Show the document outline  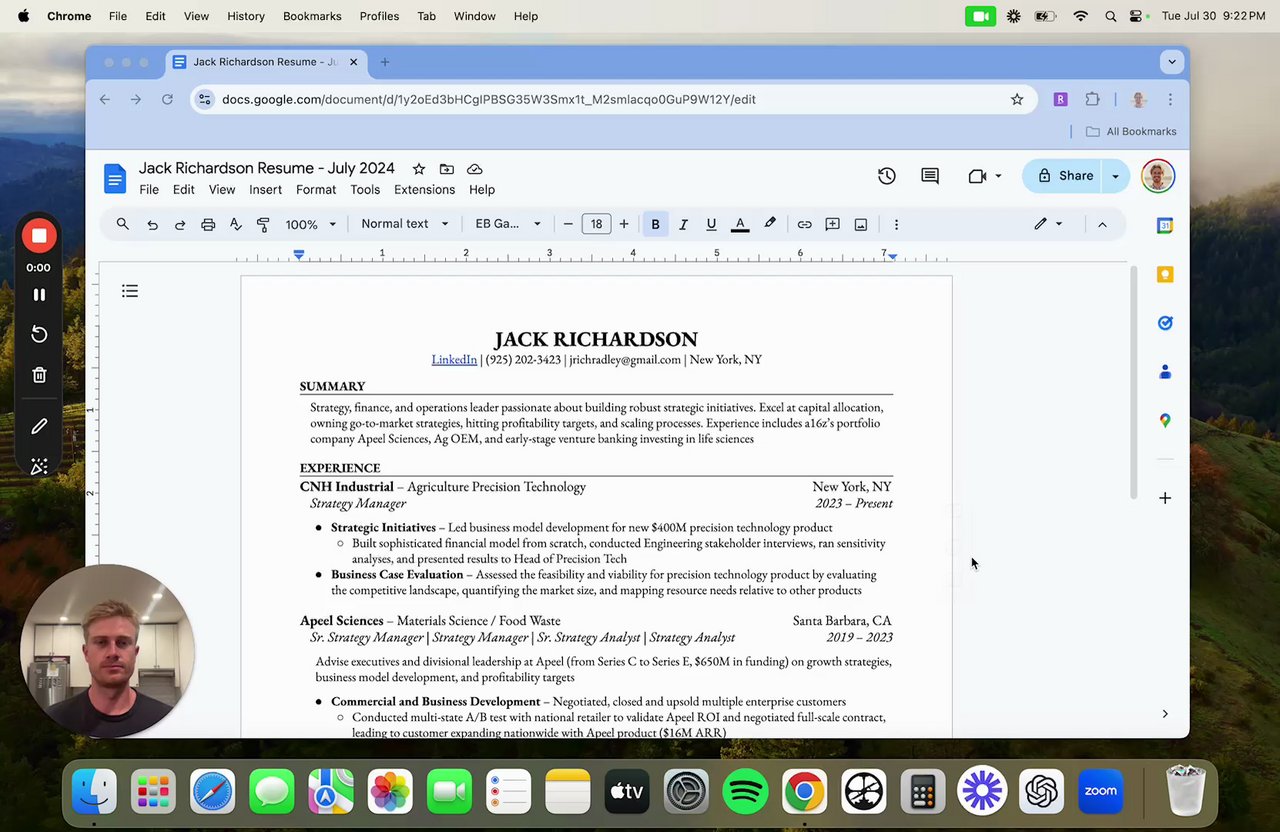130,291
